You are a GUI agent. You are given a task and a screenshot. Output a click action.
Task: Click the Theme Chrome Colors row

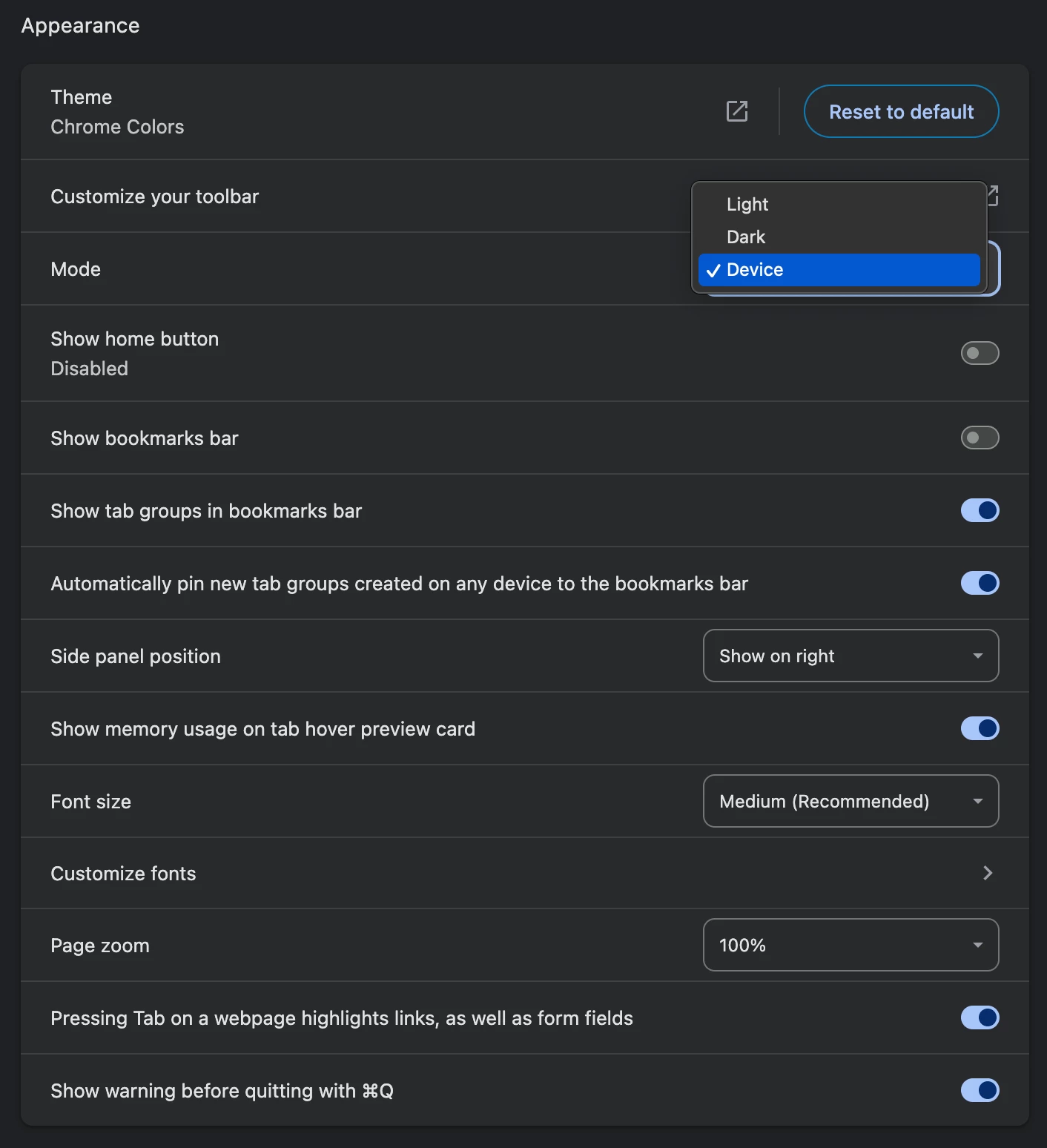(117, 111)
